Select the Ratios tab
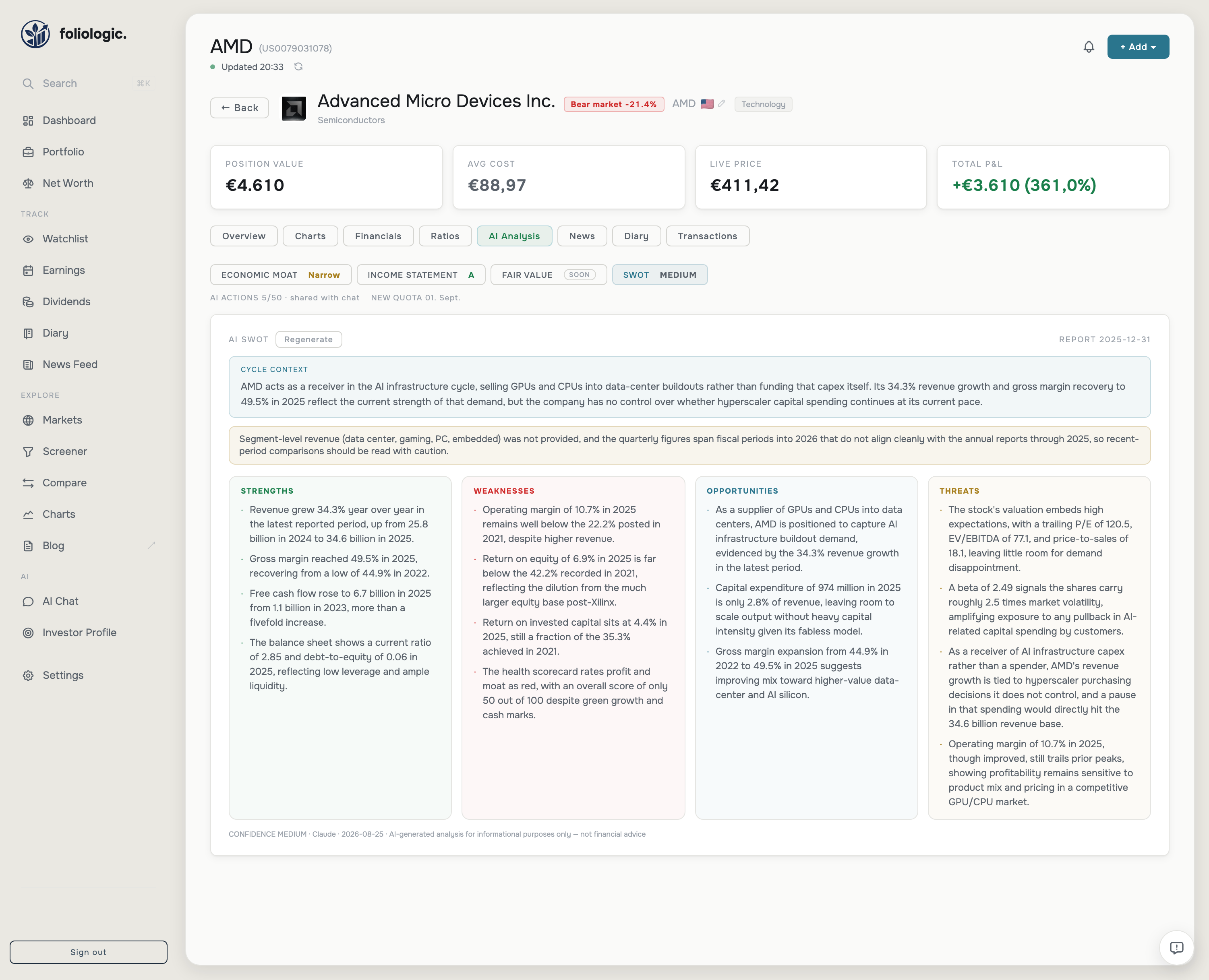Image resolution: width=1209 pixels, height=980 pixels. coord(445,236)
